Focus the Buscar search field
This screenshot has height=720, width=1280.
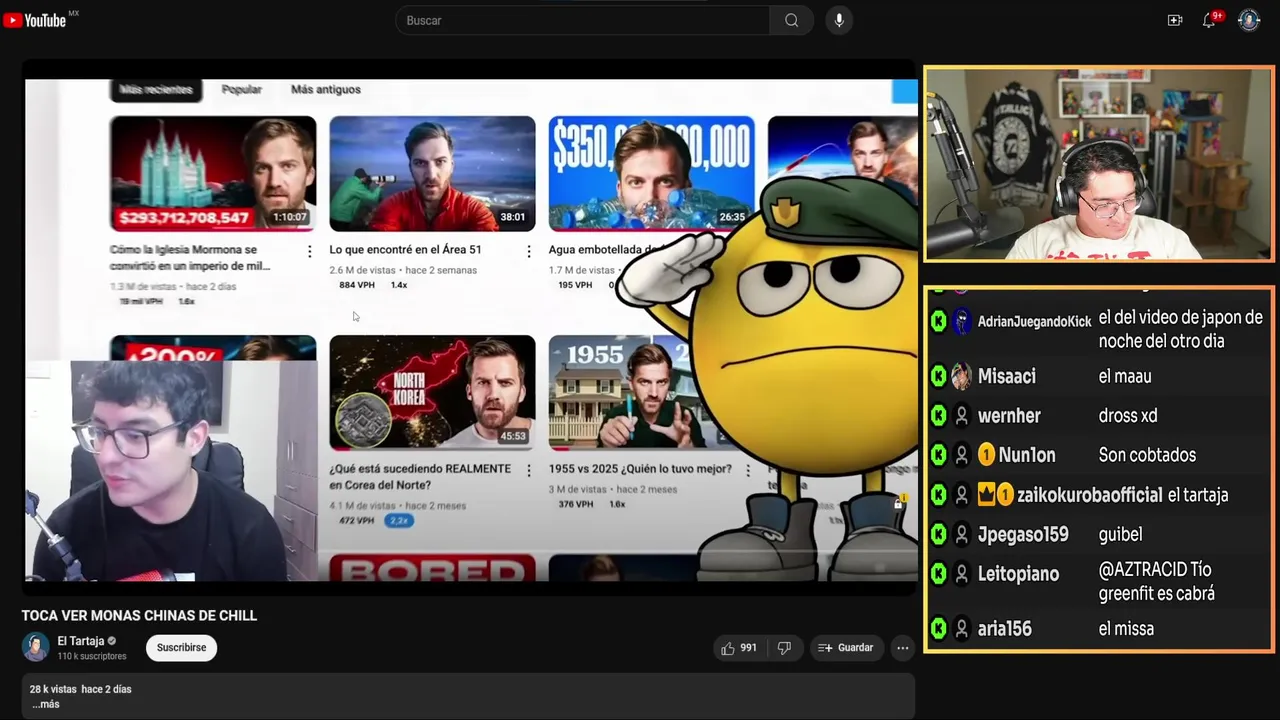583,20
